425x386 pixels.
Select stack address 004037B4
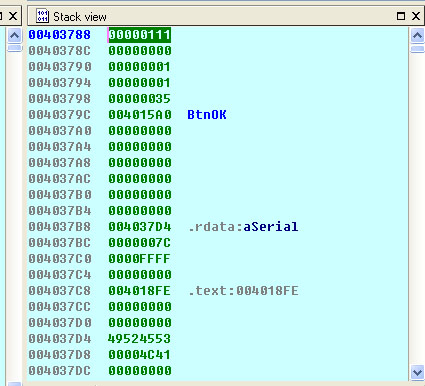pyautogui.click(x=59, y=211)
